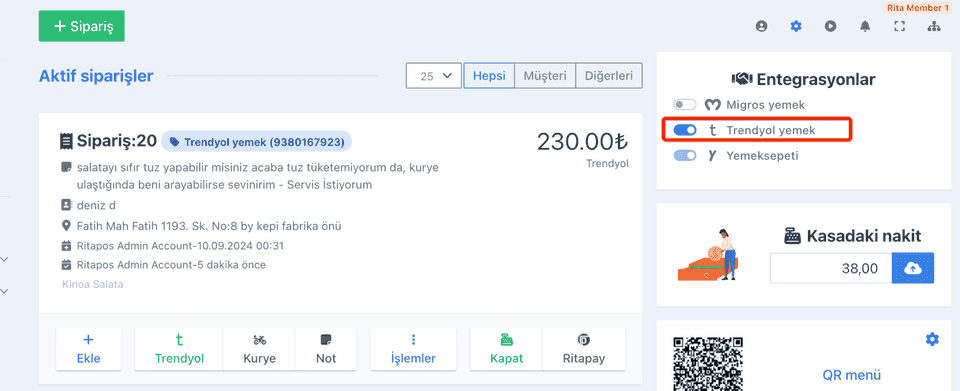Click the Migros yemek logo icon

point(712,105)
